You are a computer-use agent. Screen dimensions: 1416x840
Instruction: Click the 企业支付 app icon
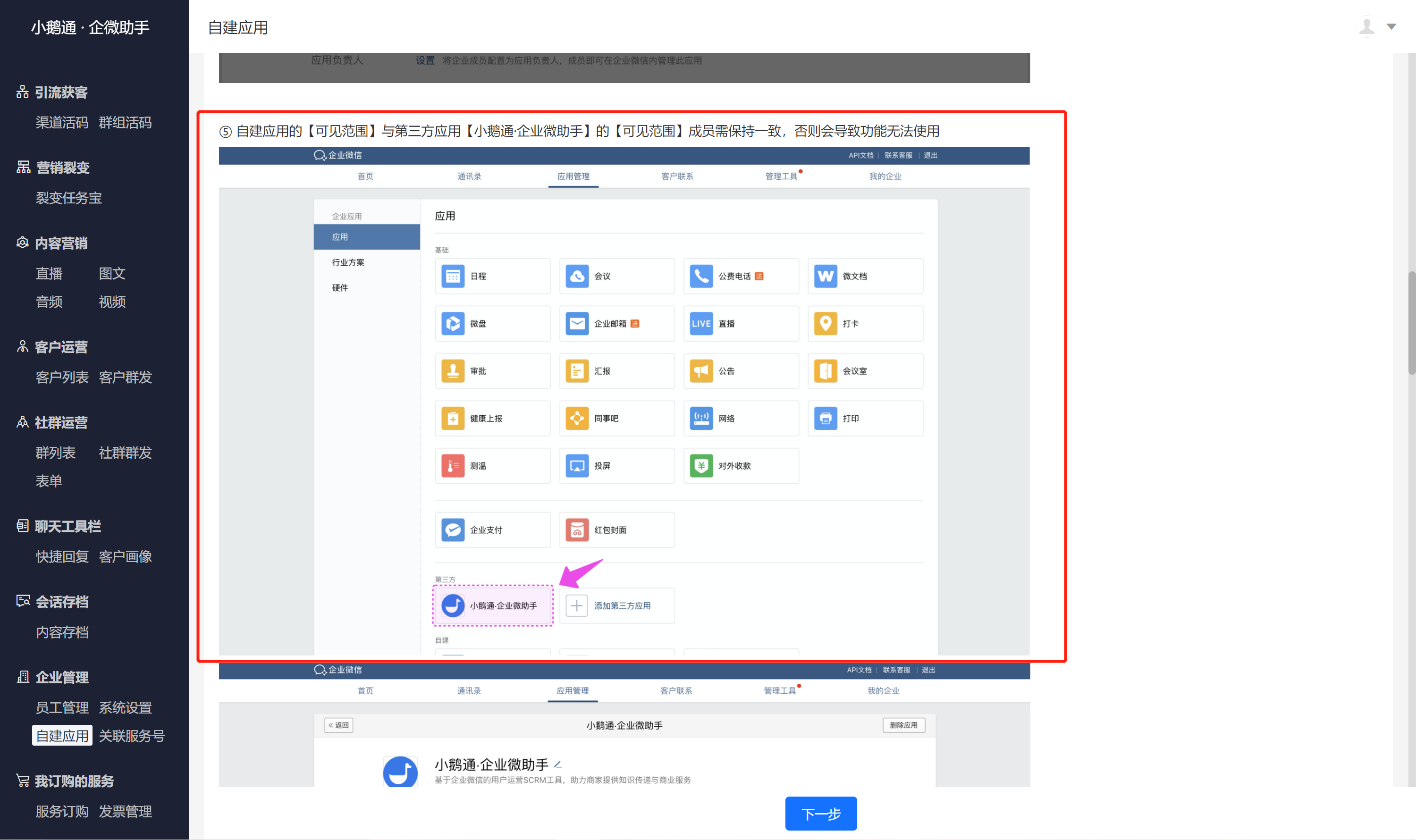tap(452, 530)
